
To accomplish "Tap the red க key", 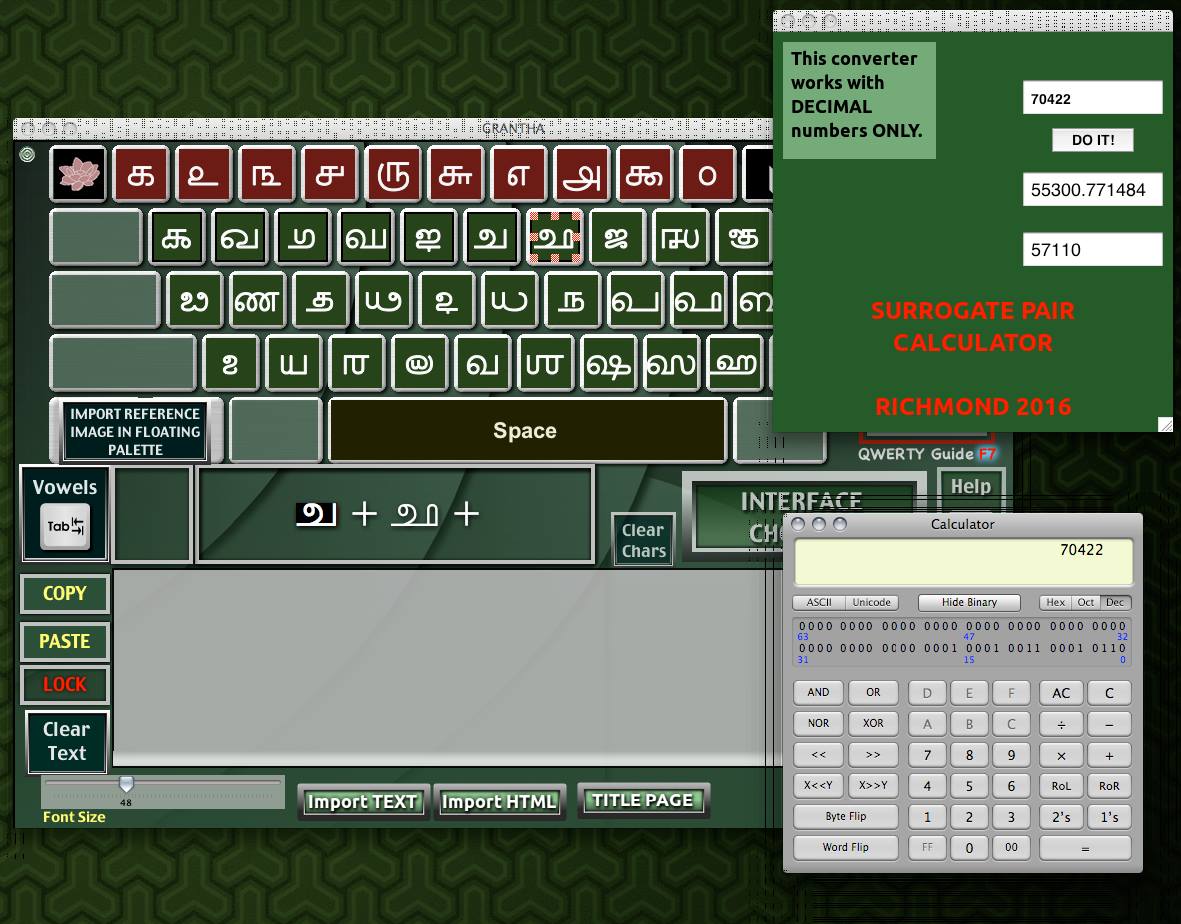I will (142, 175).
